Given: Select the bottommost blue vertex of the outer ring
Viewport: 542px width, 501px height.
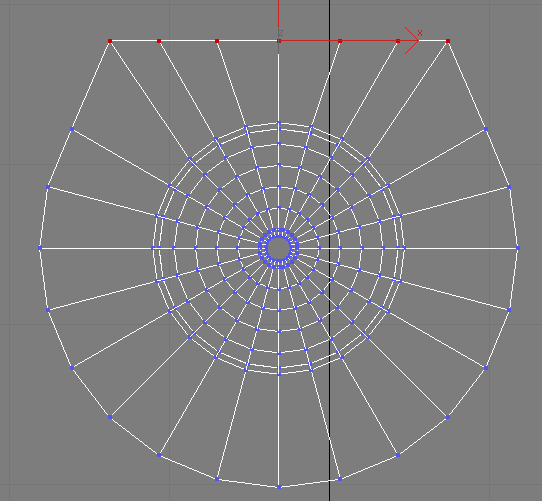Looking at the screenshot, I should coord(279,487).
